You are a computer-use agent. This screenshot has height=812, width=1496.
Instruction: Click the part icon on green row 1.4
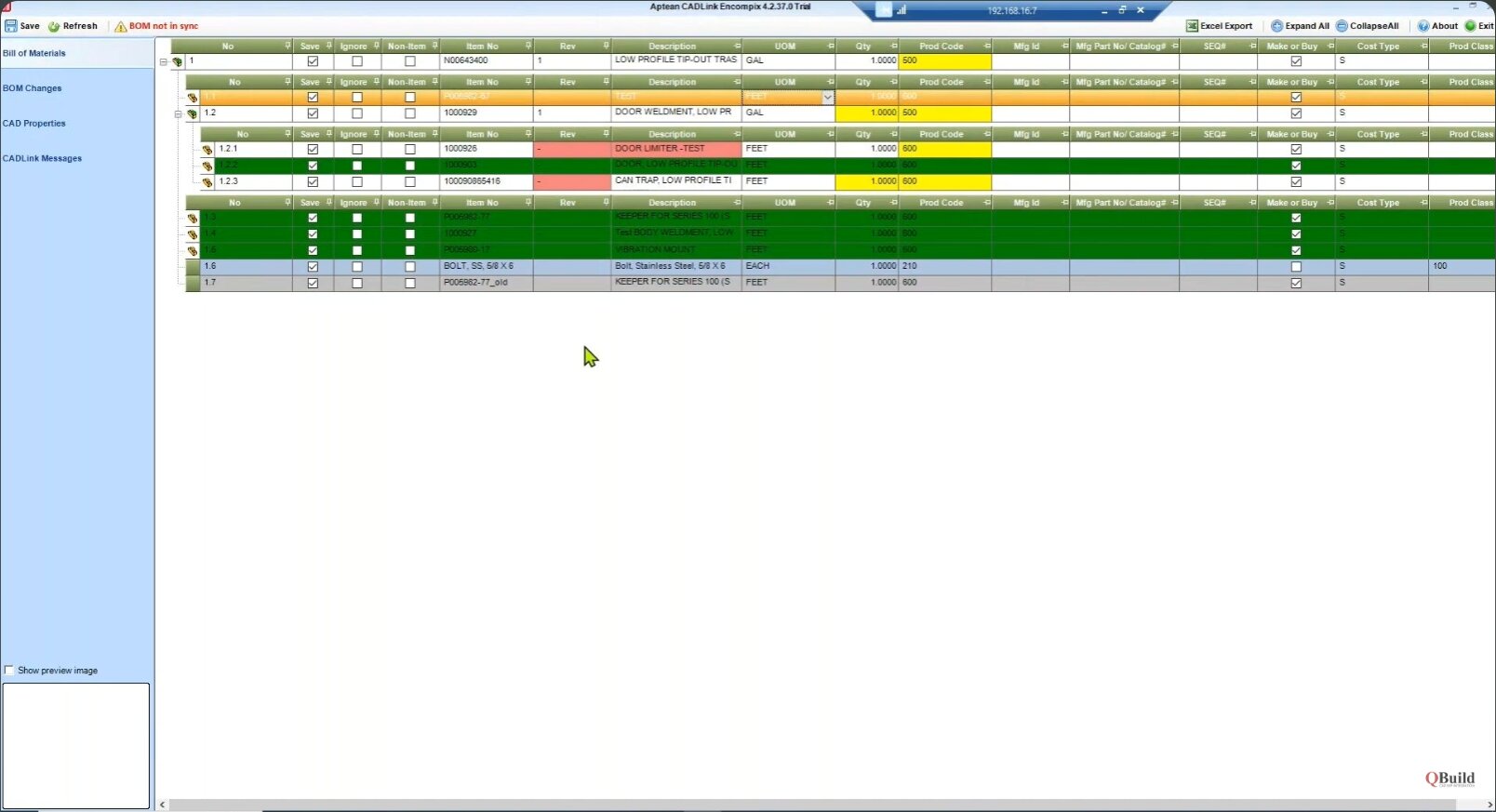193,234
